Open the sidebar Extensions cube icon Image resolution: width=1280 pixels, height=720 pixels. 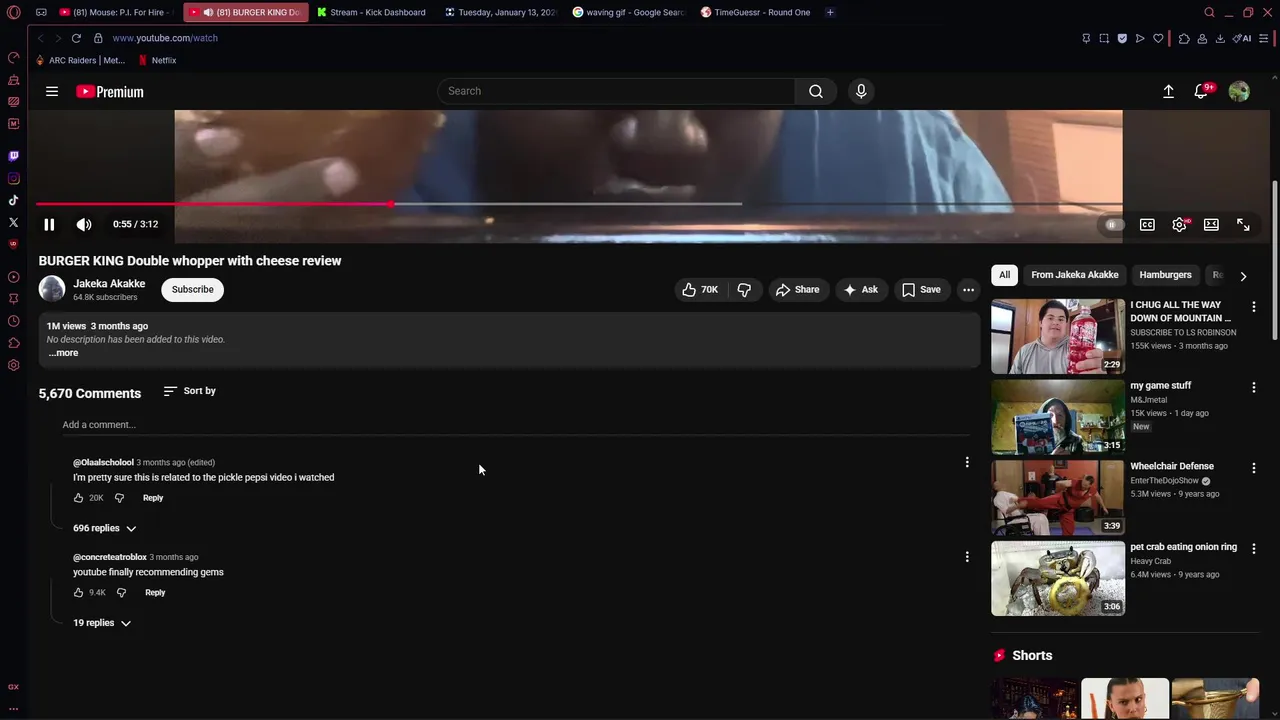click(x=13, y=343)
